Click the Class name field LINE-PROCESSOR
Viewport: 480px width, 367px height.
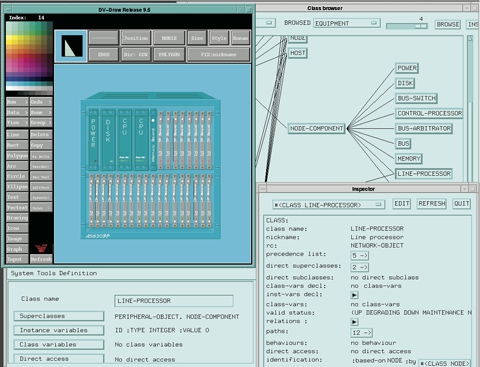[174, 301]
